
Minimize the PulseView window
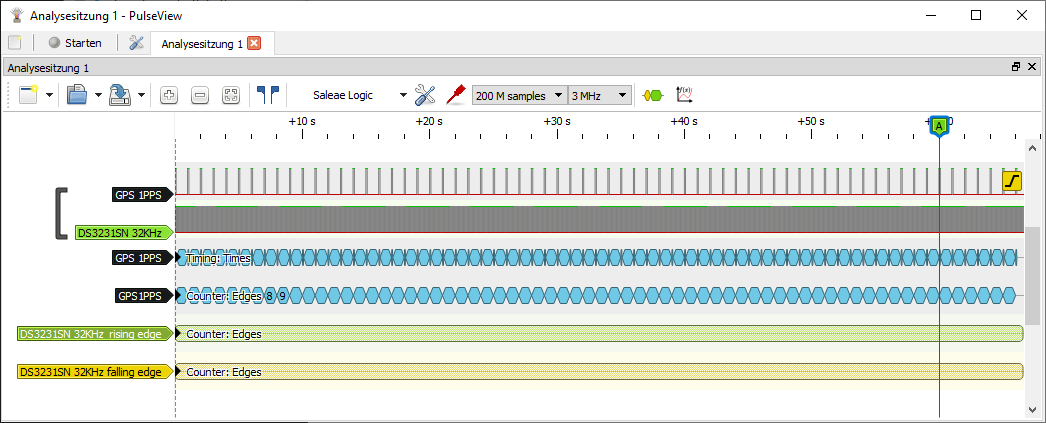[x=930, y=15]
